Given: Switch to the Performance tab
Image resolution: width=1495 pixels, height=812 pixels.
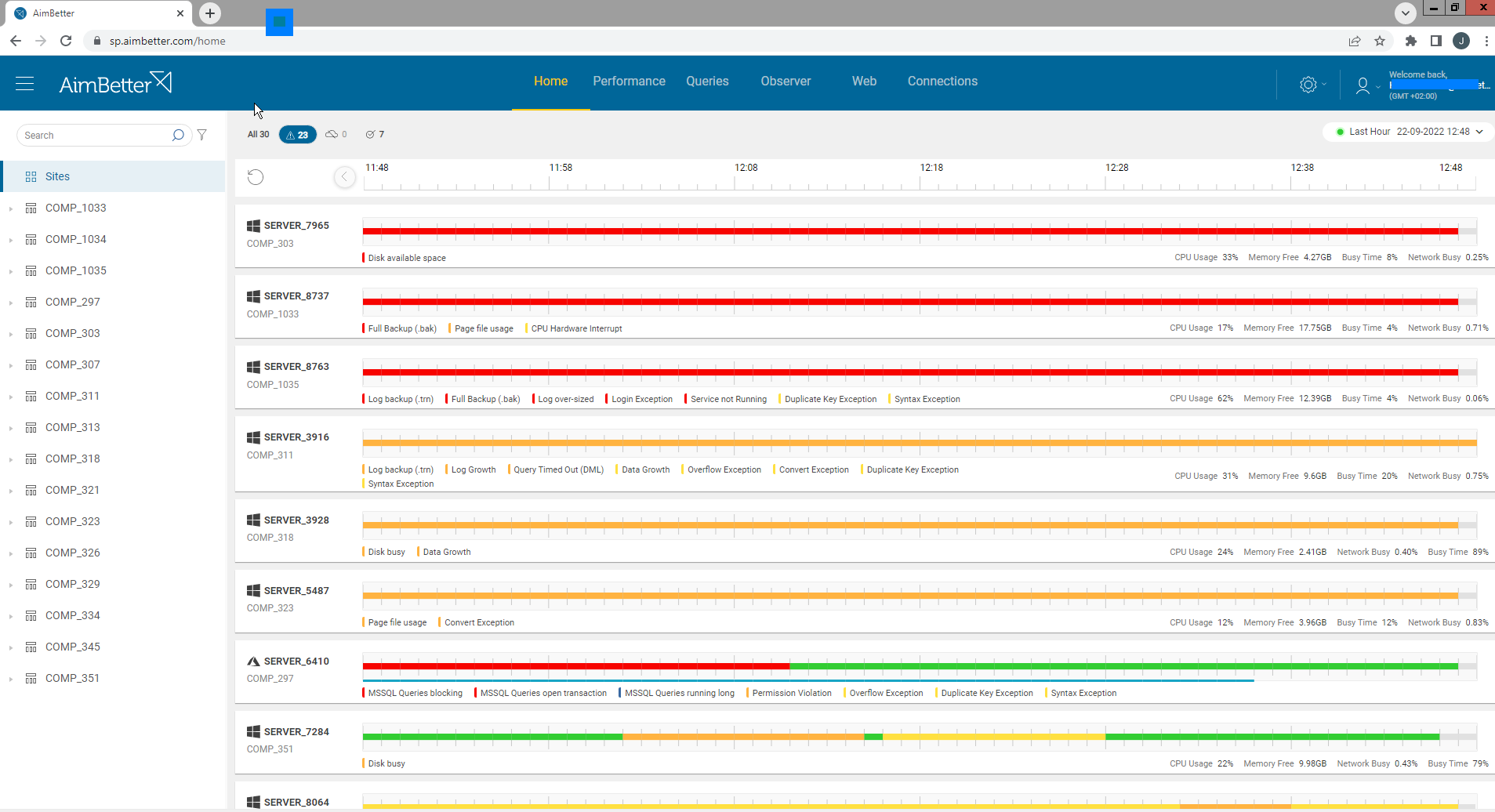Looking at the screenshot, I should point(629,82).
